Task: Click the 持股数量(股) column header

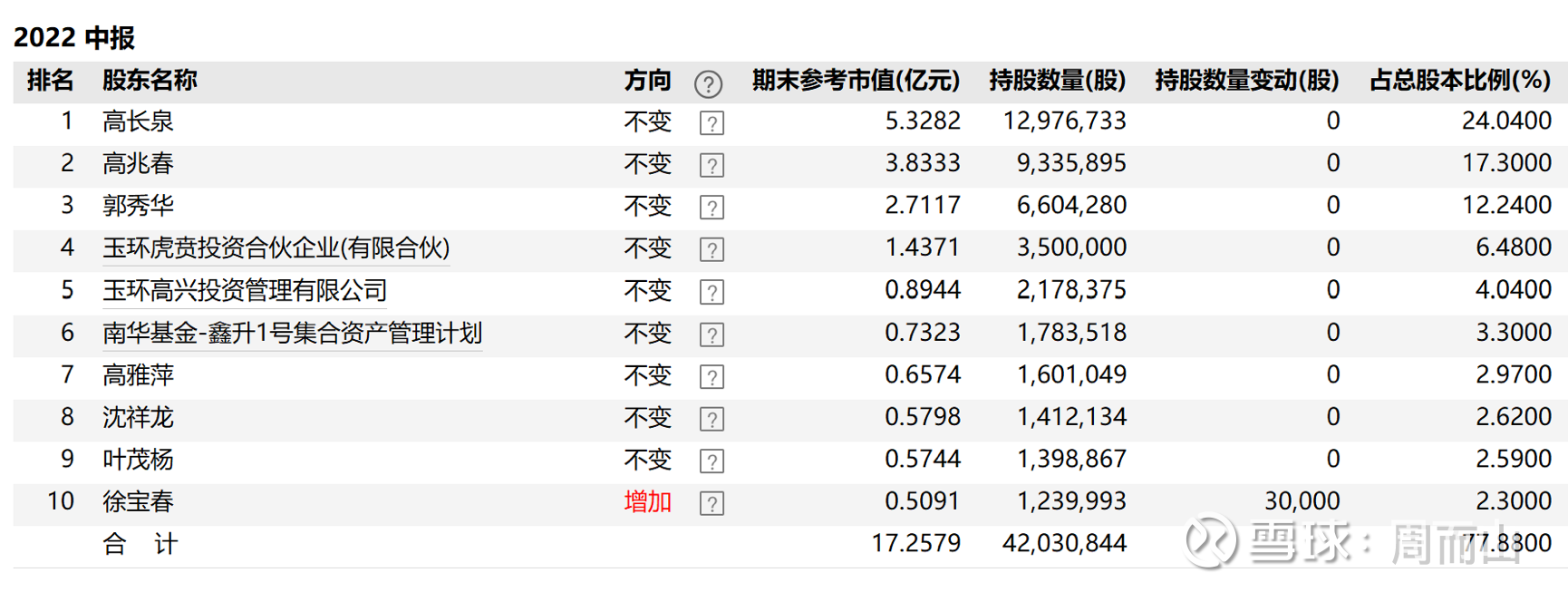Action: click(x=1057, y=81)
